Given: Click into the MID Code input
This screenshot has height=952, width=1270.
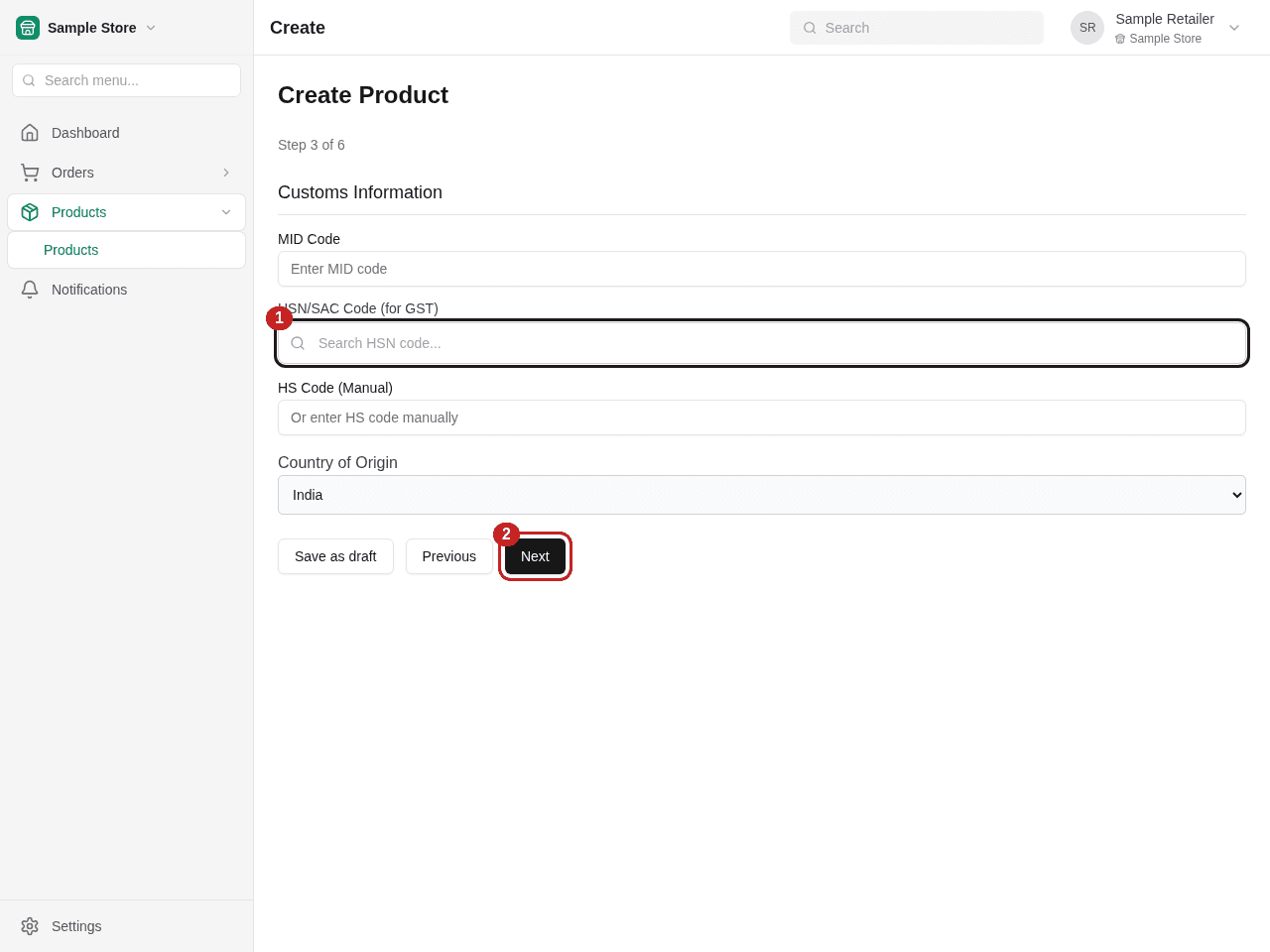Looking at the screenshot, I should 762,269.
